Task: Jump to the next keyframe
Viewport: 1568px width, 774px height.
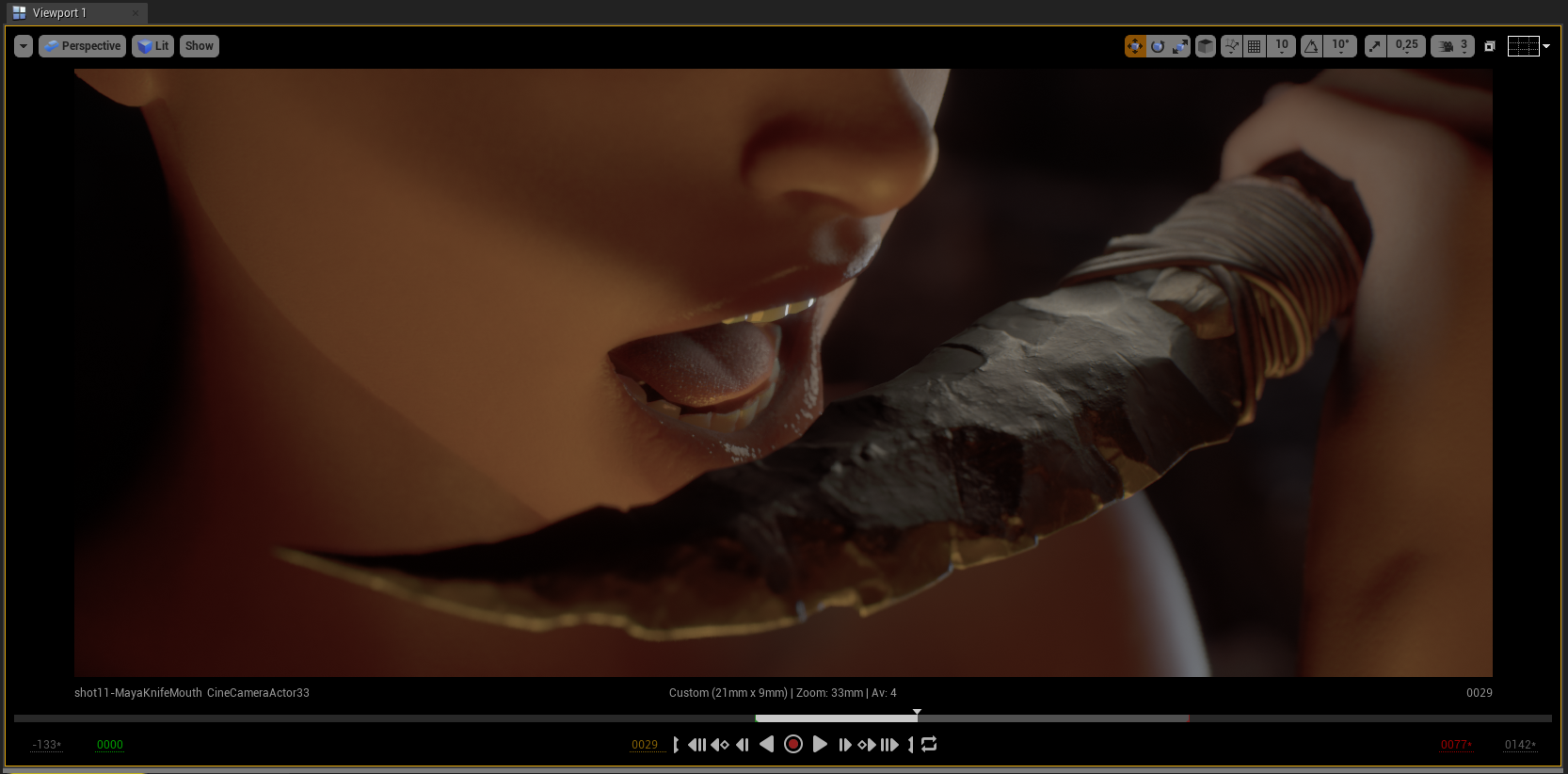Action: click(867, 745)
